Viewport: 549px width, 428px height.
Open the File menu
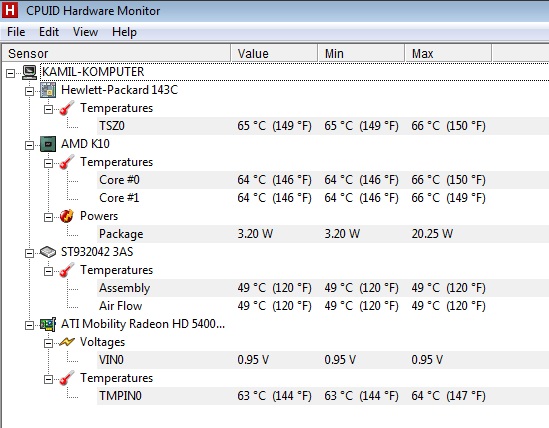[x=16, y=32]
